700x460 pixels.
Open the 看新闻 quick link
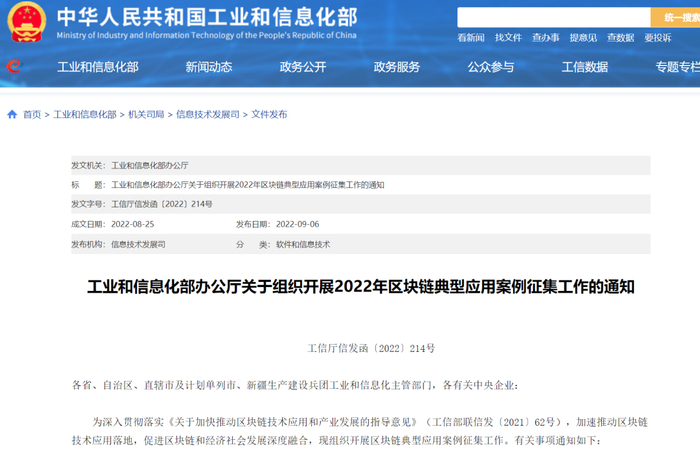click(471, 38)
